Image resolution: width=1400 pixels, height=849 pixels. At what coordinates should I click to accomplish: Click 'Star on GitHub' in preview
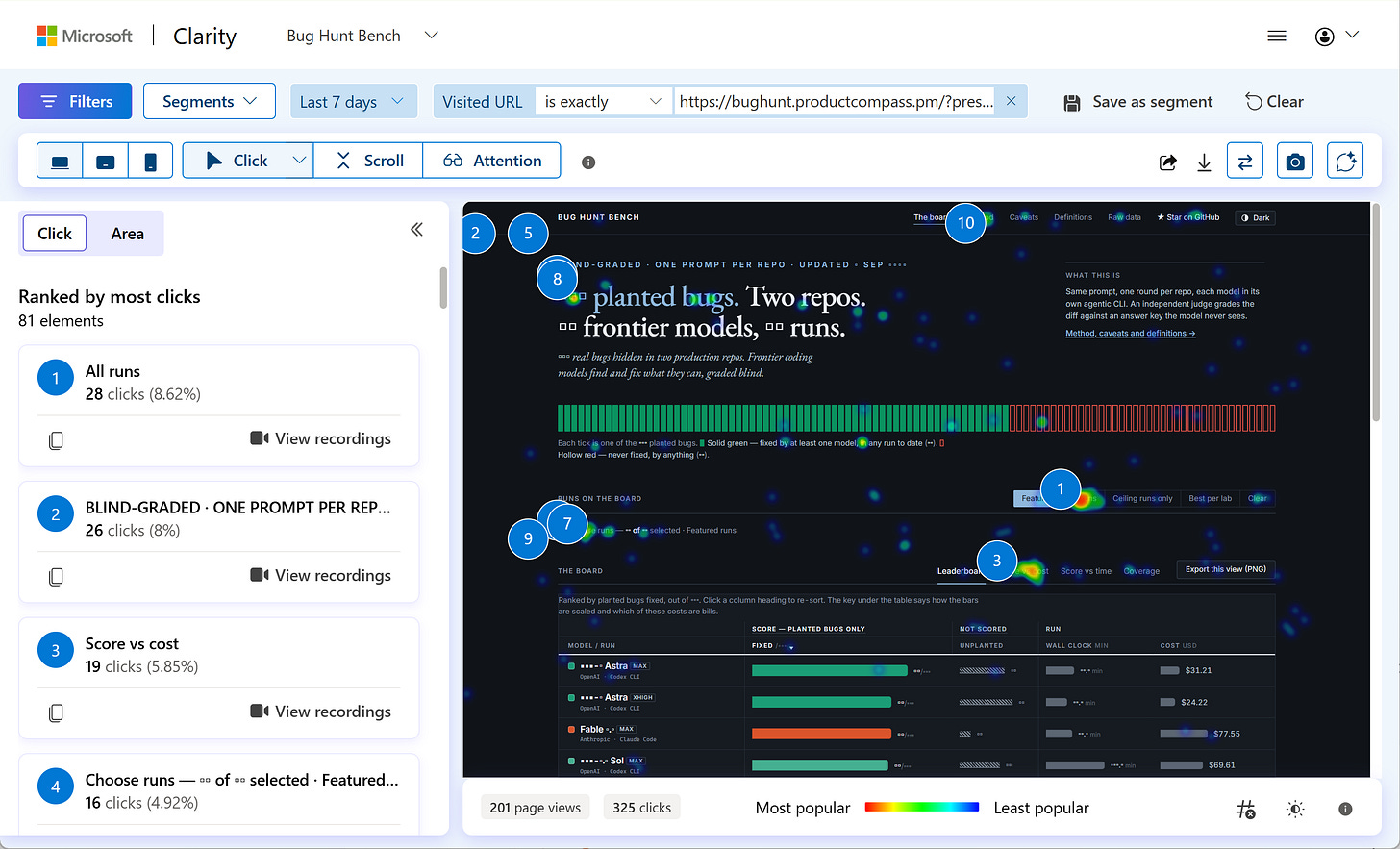pos(1188,217)
